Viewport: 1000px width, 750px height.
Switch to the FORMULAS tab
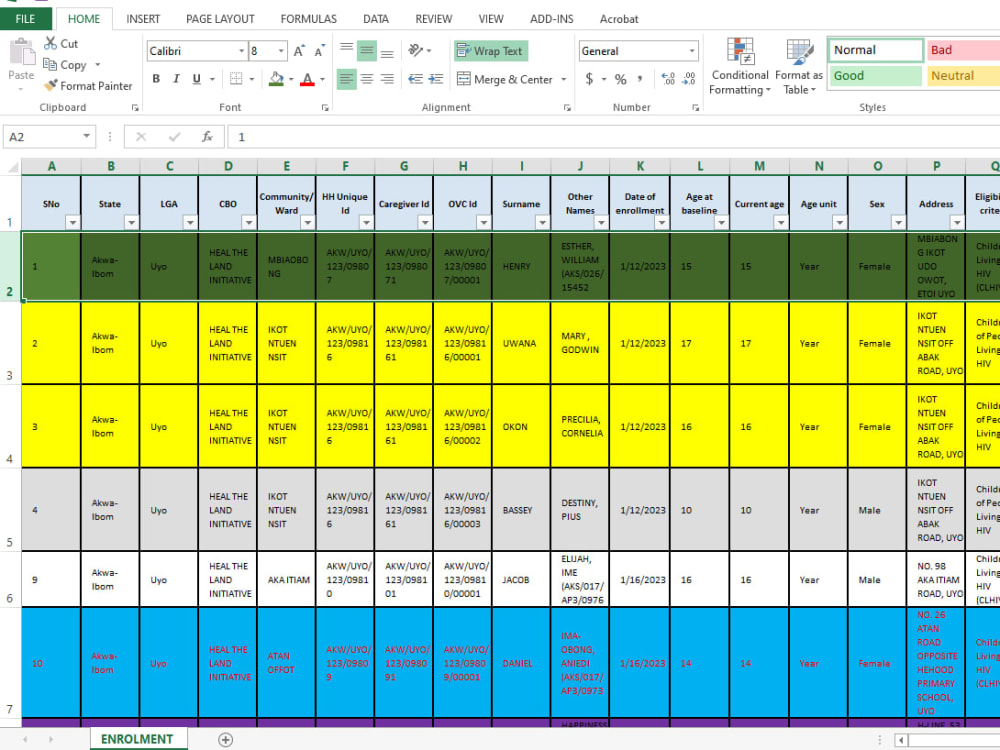click(309, 19)
